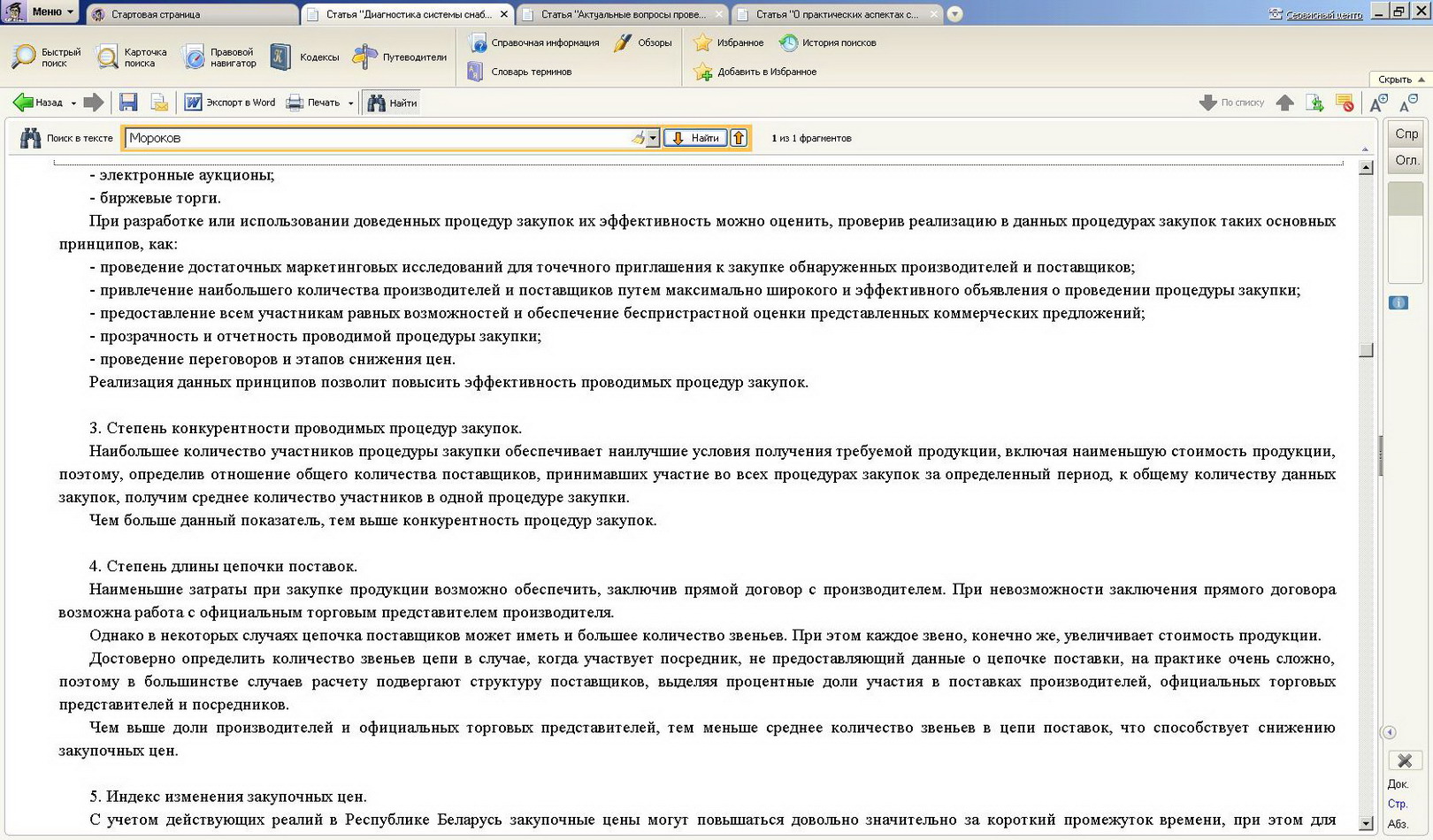Open Правовой навигатор
This screenshot has width=1433, height=840.
219,57
